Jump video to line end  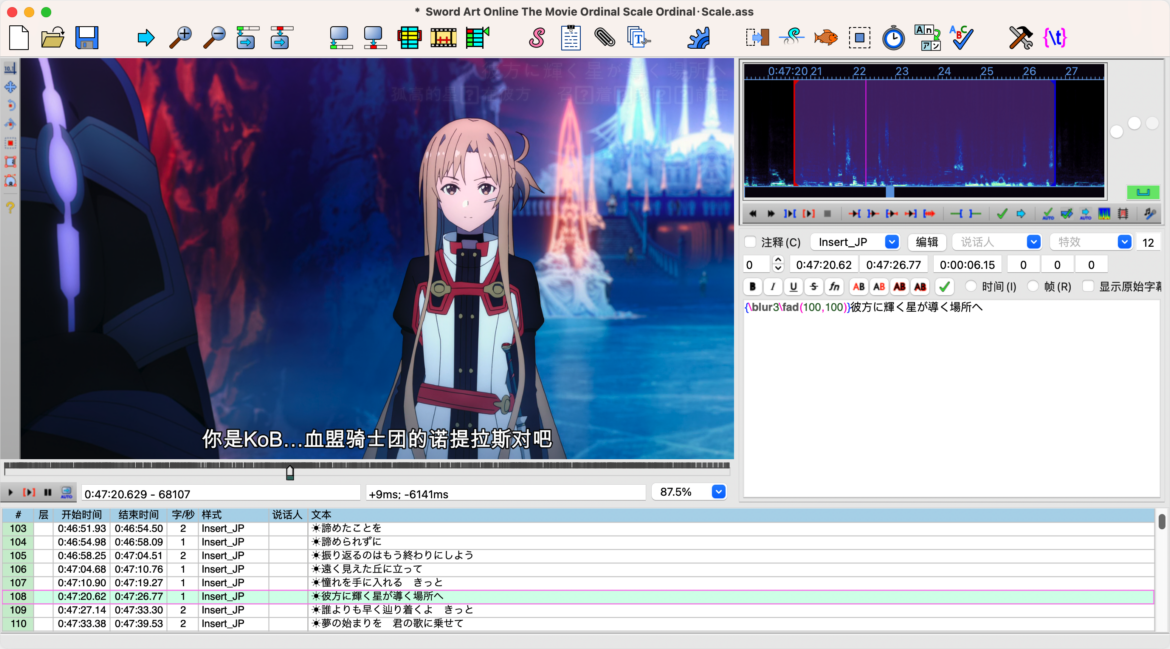pos(281,37)
